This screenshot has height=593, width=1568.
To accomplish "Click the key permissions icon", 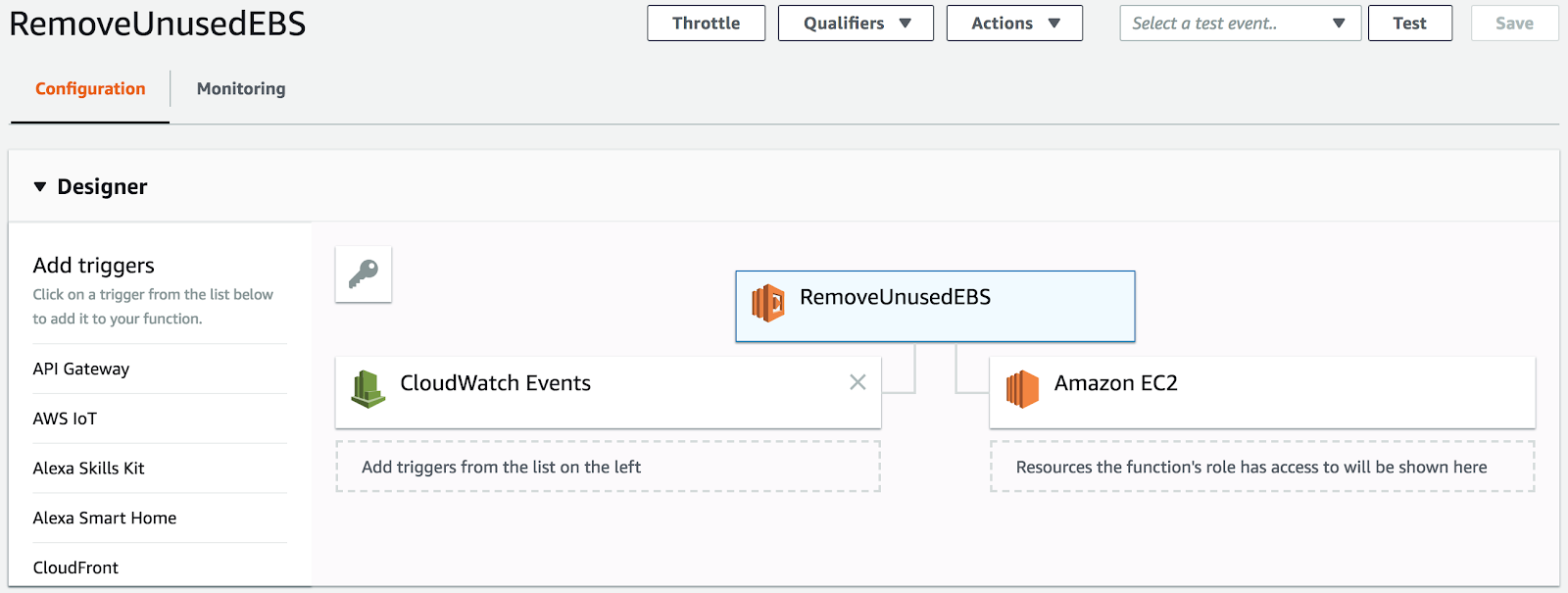I will click(364, 274).
